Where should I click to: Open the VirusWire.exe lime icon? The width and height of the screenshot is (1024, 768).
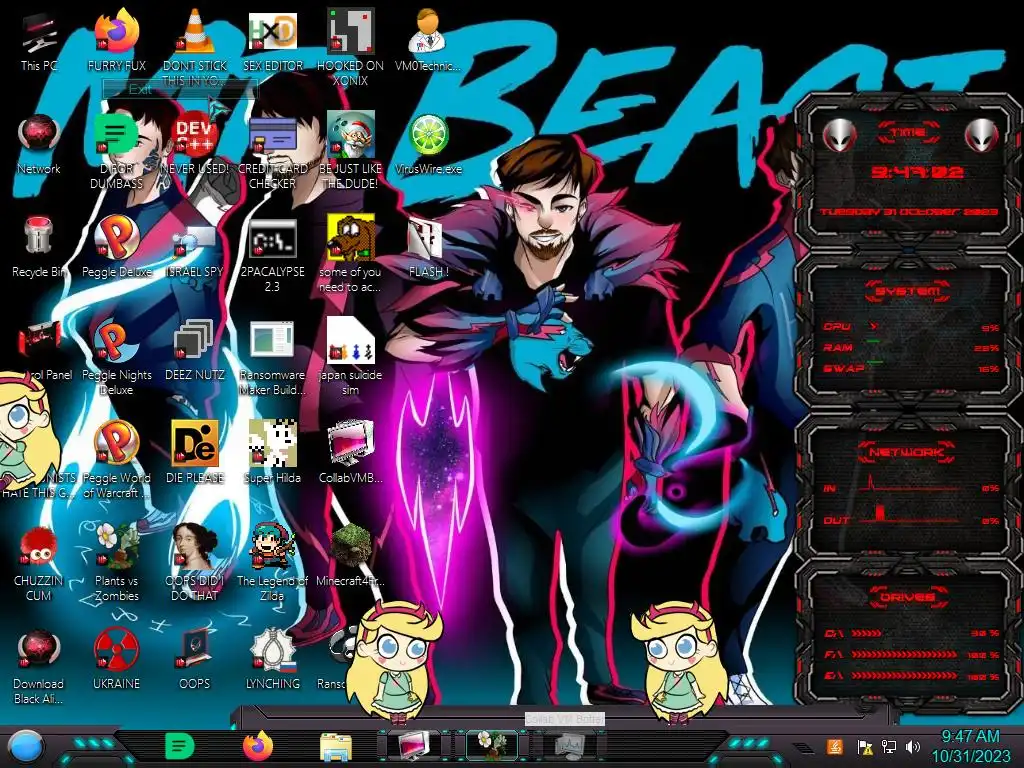(x=428, y=144)
